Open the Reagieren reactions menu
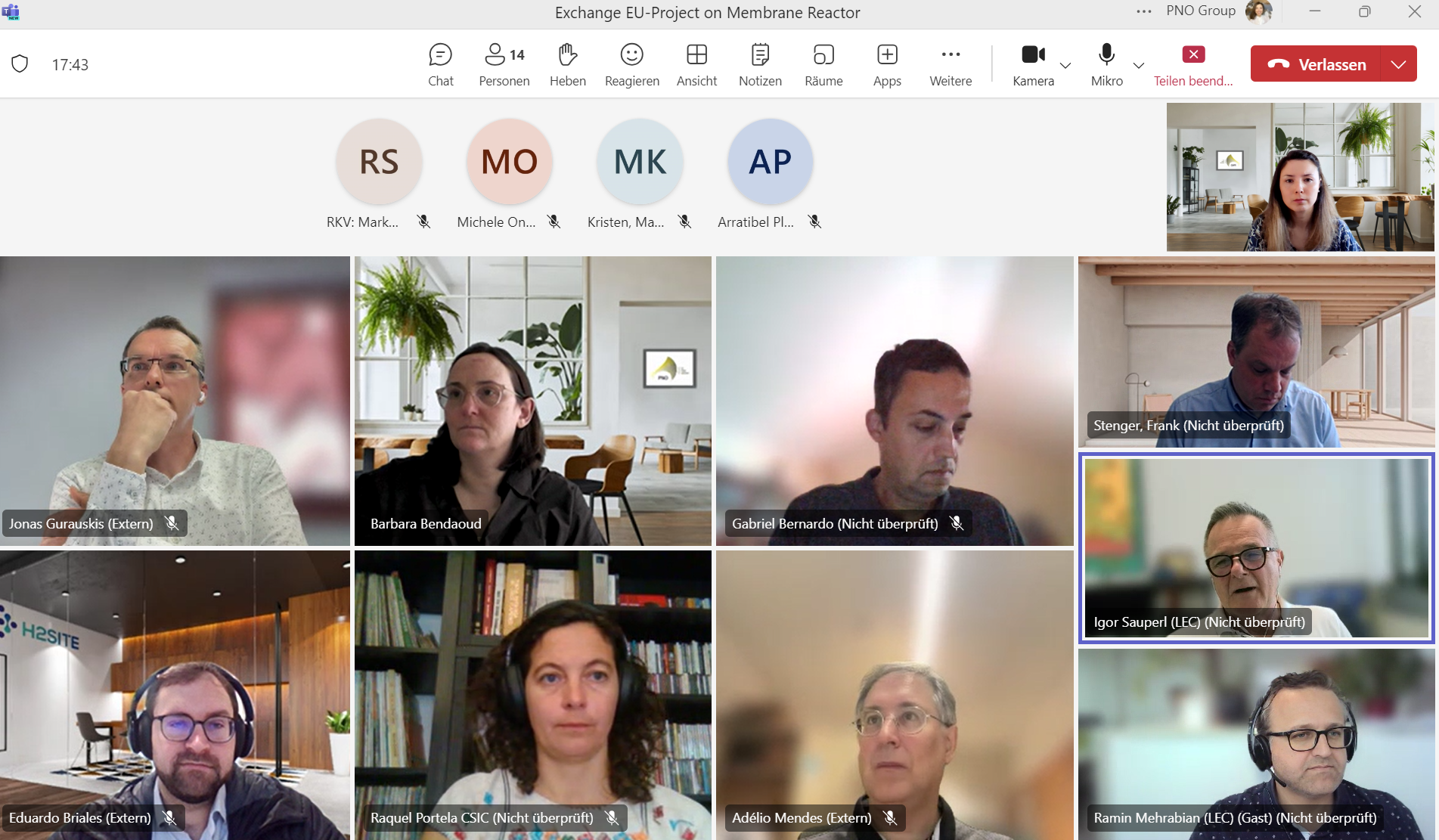Image resolution: width=1439 pixels, height=840 pixels. [632, 65]
